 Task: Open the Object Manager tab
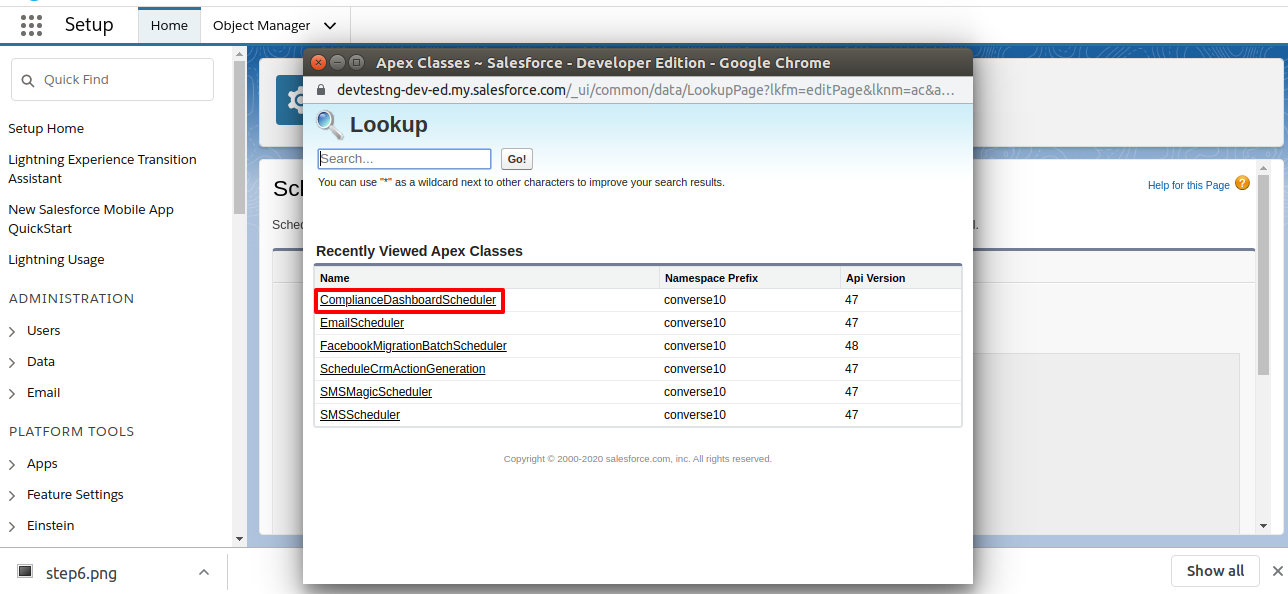point(261,26)
